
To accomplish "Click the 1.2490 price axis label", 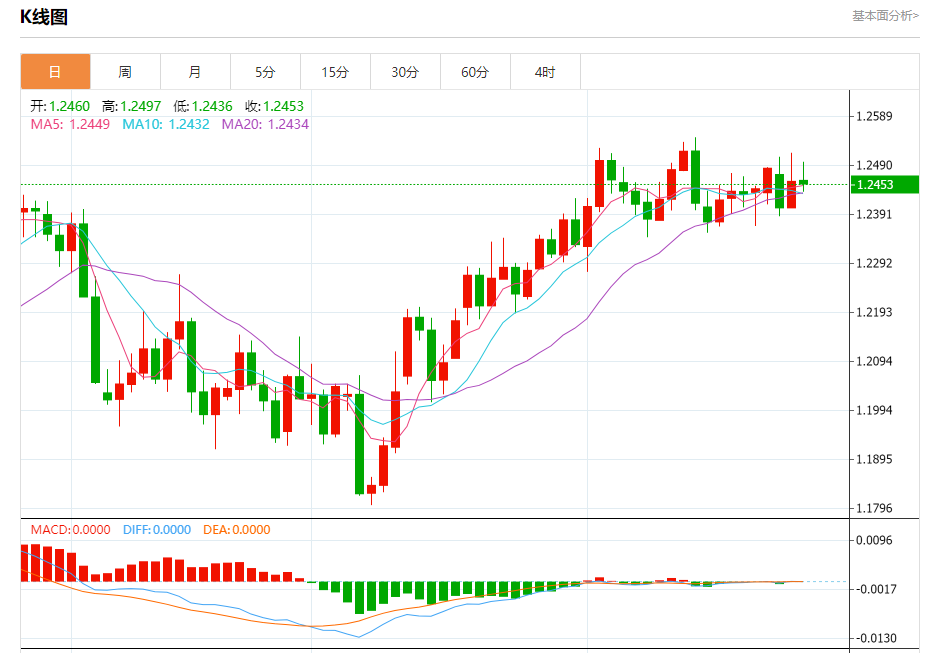I will 874,165.
